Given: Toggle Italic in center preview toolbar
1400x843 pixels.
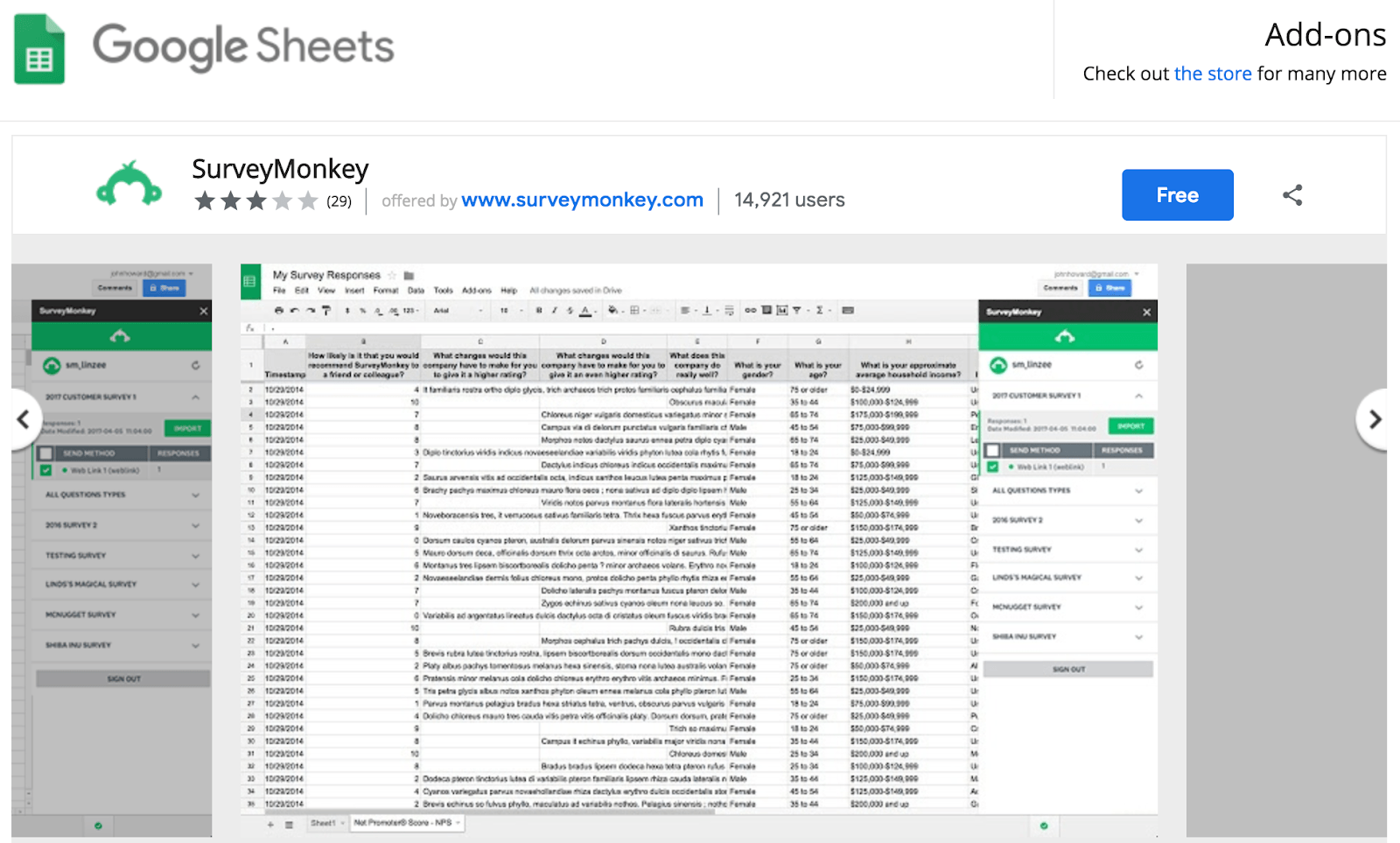Looking at the screenshot, I should (x=554, y=310).
